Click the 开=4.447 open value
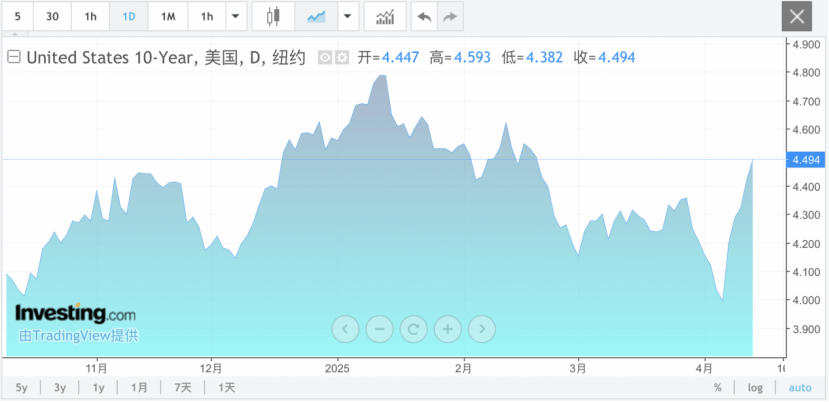The height and width of the screenshot is (402, 829). pyautogui.click(x=388, y=57)
